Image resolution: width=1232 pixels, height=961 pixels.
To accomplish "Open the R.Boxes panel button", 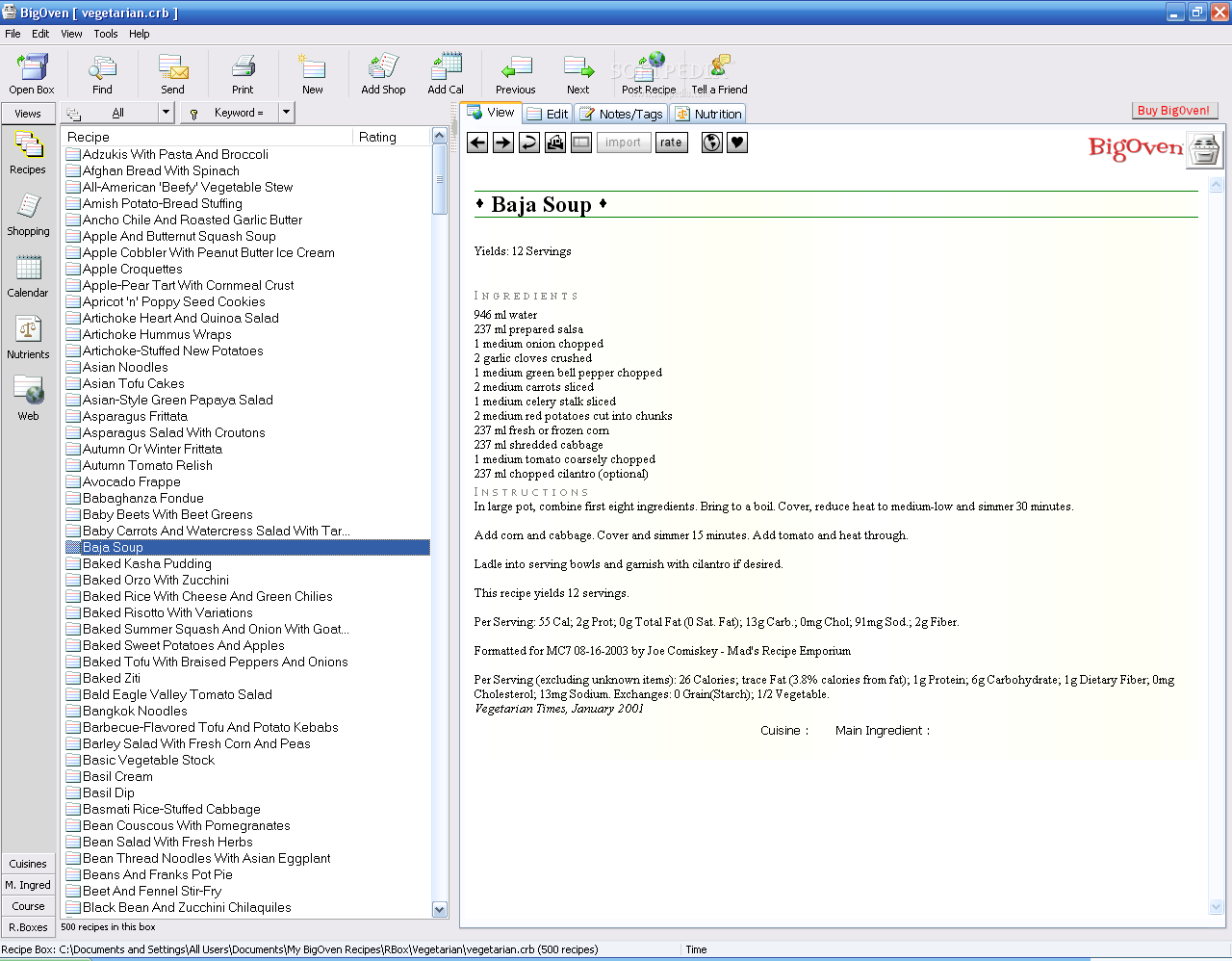I will 28,927.
